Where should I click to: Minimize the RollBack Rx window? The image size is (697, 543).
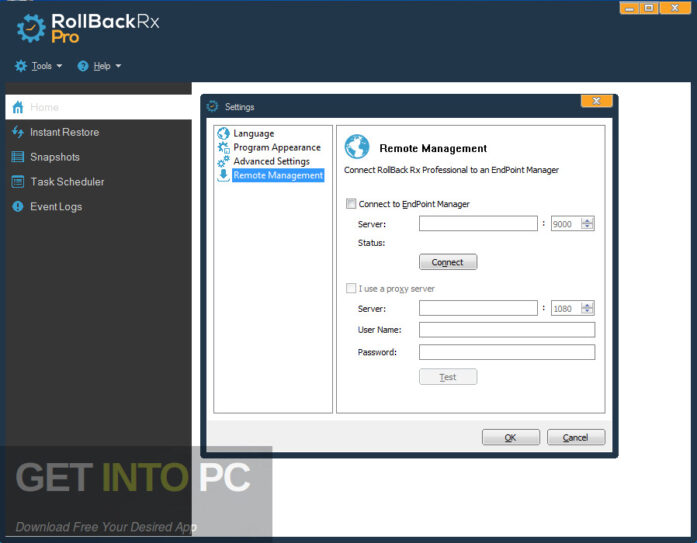point(629,8)
